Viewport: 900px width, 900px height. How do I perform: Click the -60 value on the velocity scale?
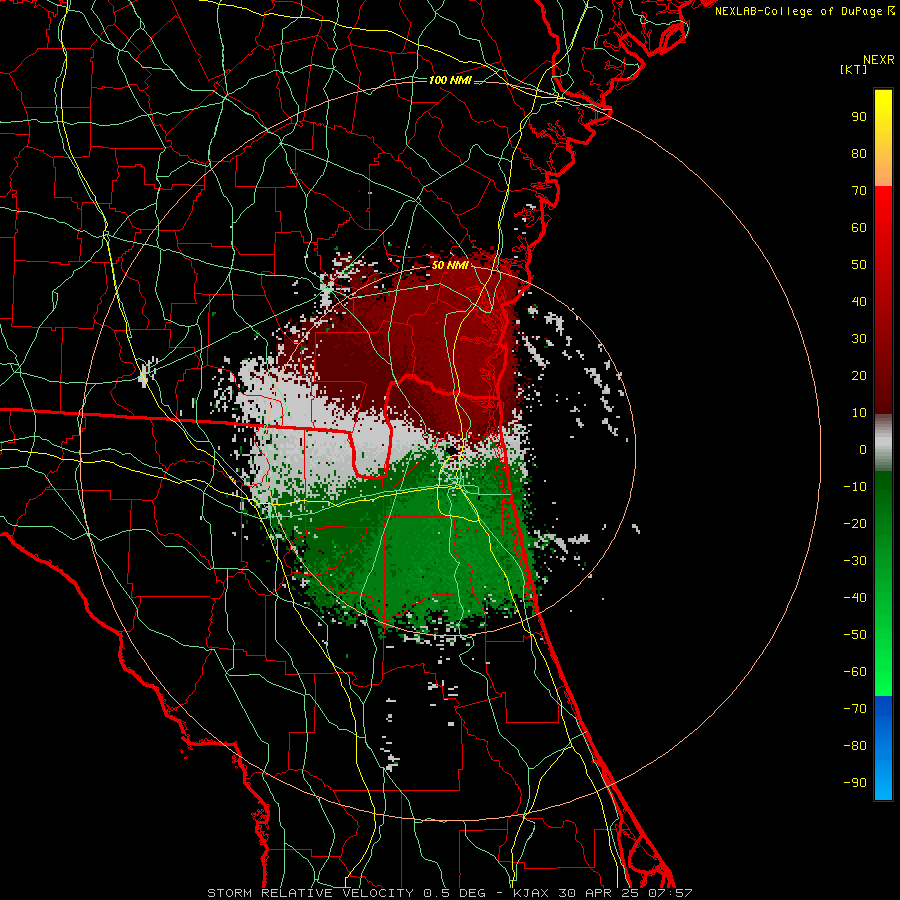coord(855,672)
